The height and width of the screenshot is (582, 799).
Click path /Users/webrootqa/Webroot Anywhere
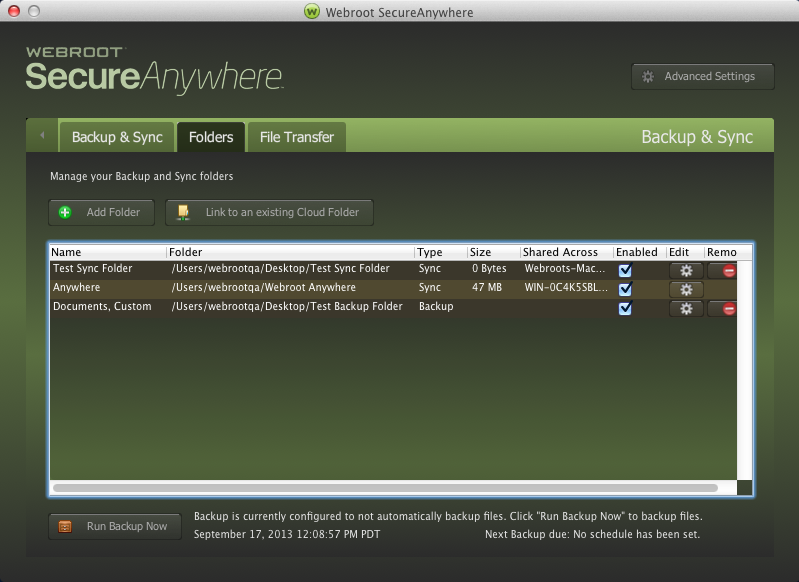pyautogui.click(x=263, y=287)
